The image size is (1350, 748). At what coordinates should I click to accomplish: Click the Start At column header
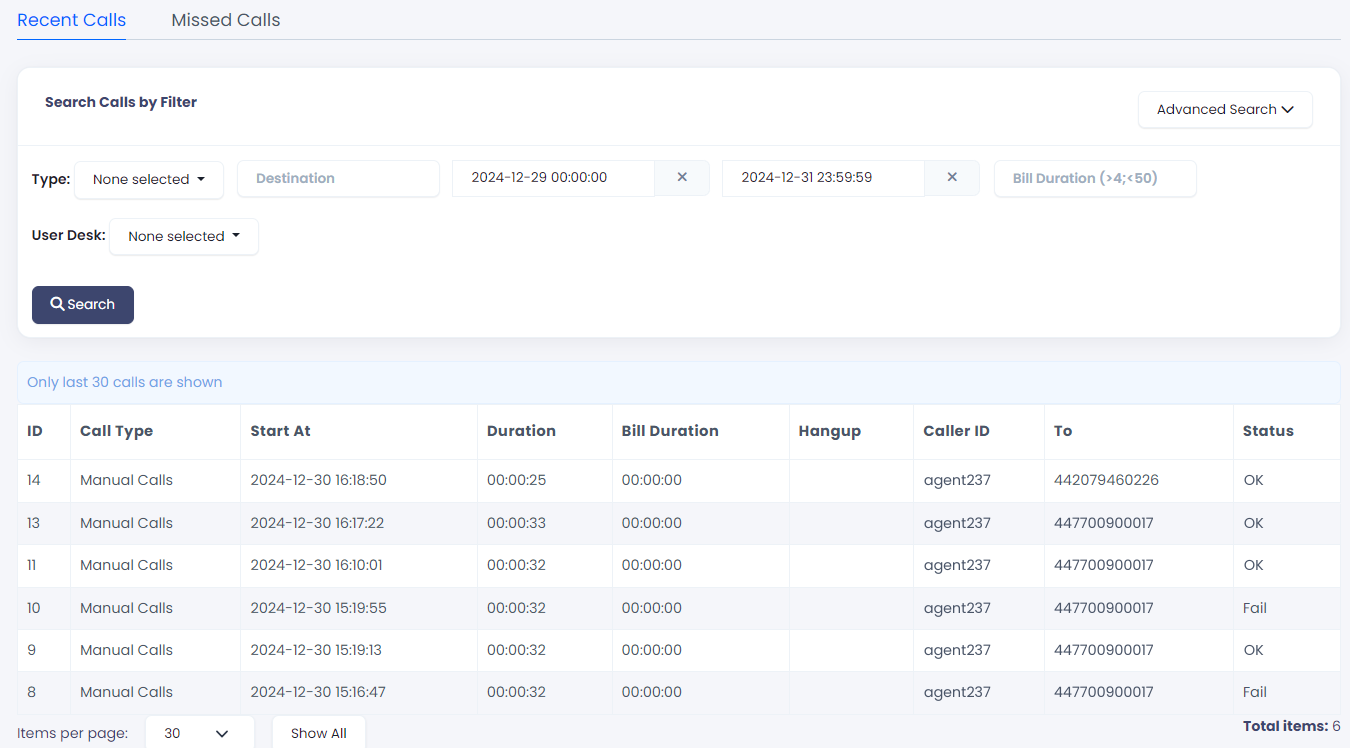(x=281, y=431)
